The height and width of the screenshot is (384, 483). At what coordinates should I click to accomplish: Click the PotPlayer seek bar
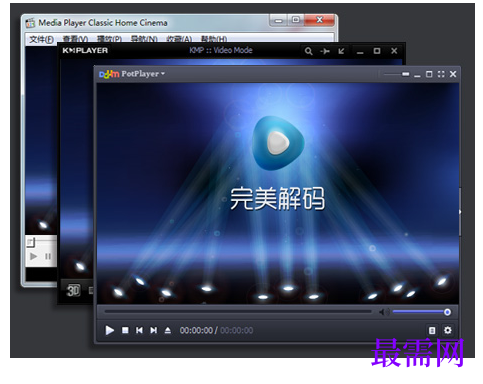click(x=238, y=312)
